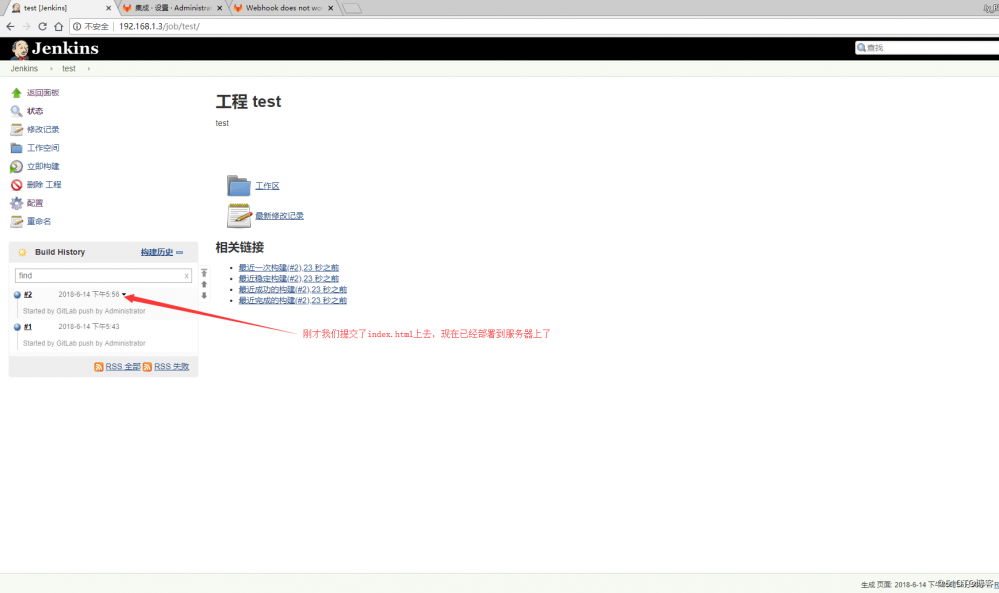
Task: Trigger 立即构建 Build Now link
Action: (x=43, y=166)
